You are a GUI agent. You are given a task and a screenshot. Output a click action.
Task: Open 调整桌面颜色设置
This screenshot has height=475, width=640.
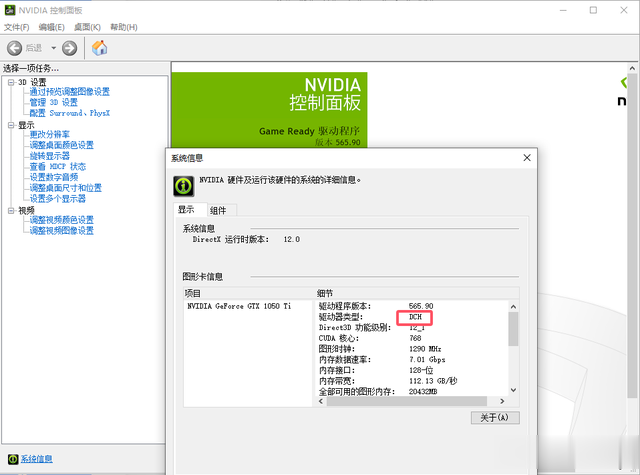pos(62,145)
